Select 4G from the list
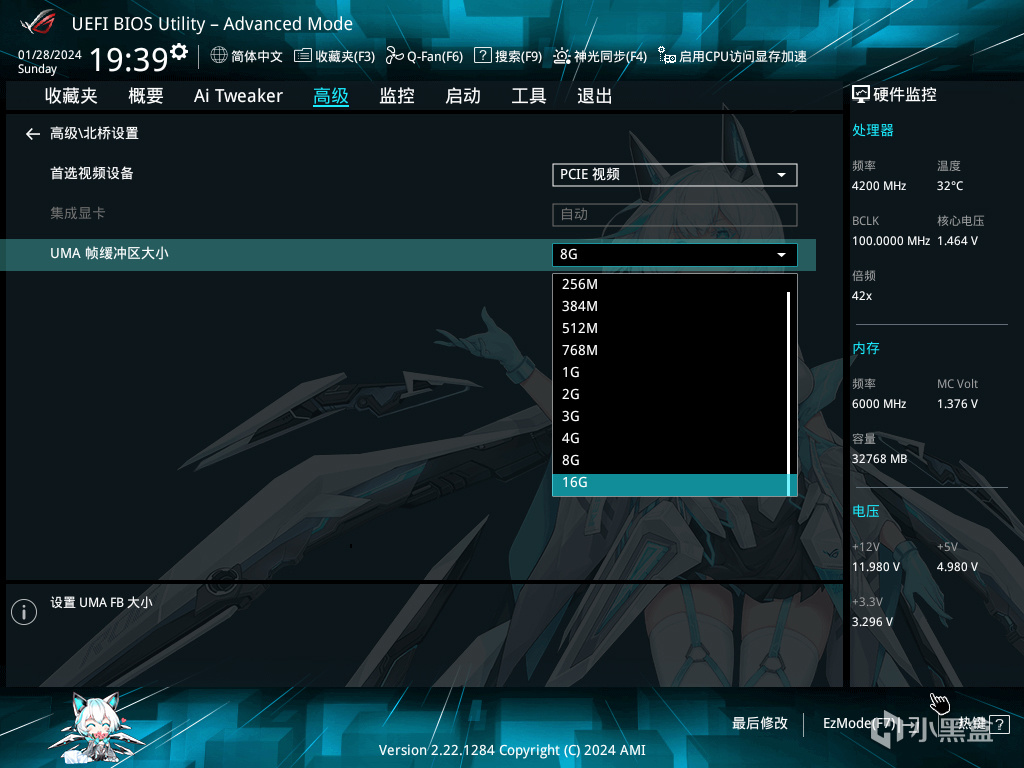 tap(670, 438)
